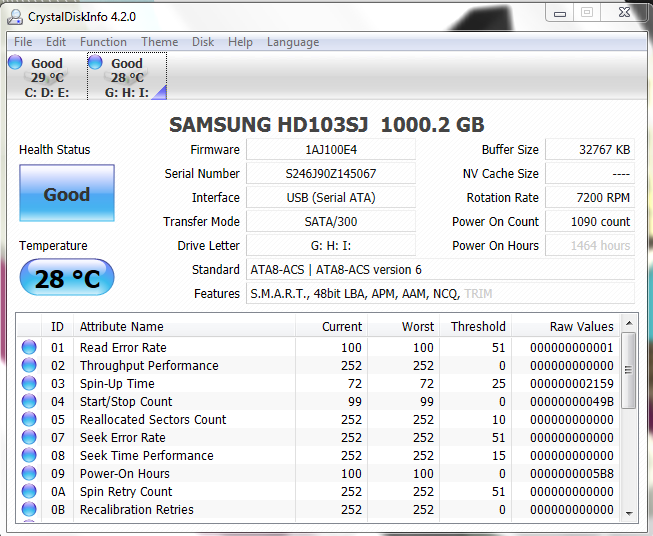Click the Transfer Mode field SATA/300
Screen dimensions: 653x536
coord(331,221)
